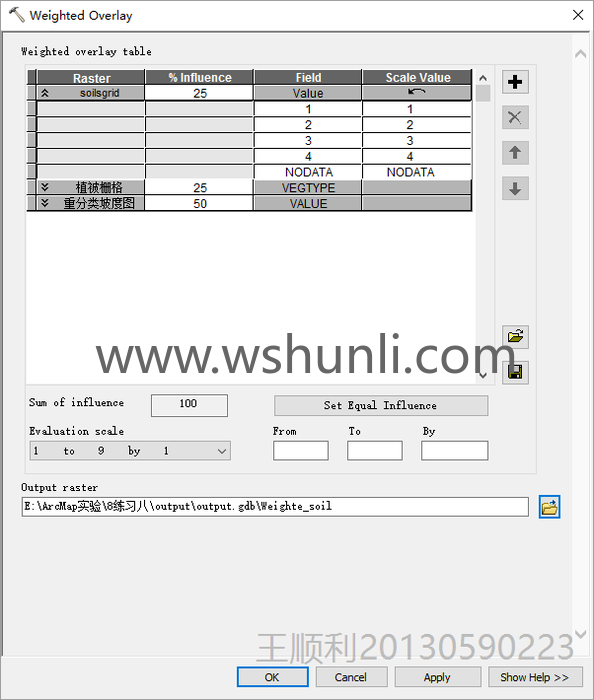Click the From input field
Viewport: 594px width, 700px height.
[x=301, y=450]
